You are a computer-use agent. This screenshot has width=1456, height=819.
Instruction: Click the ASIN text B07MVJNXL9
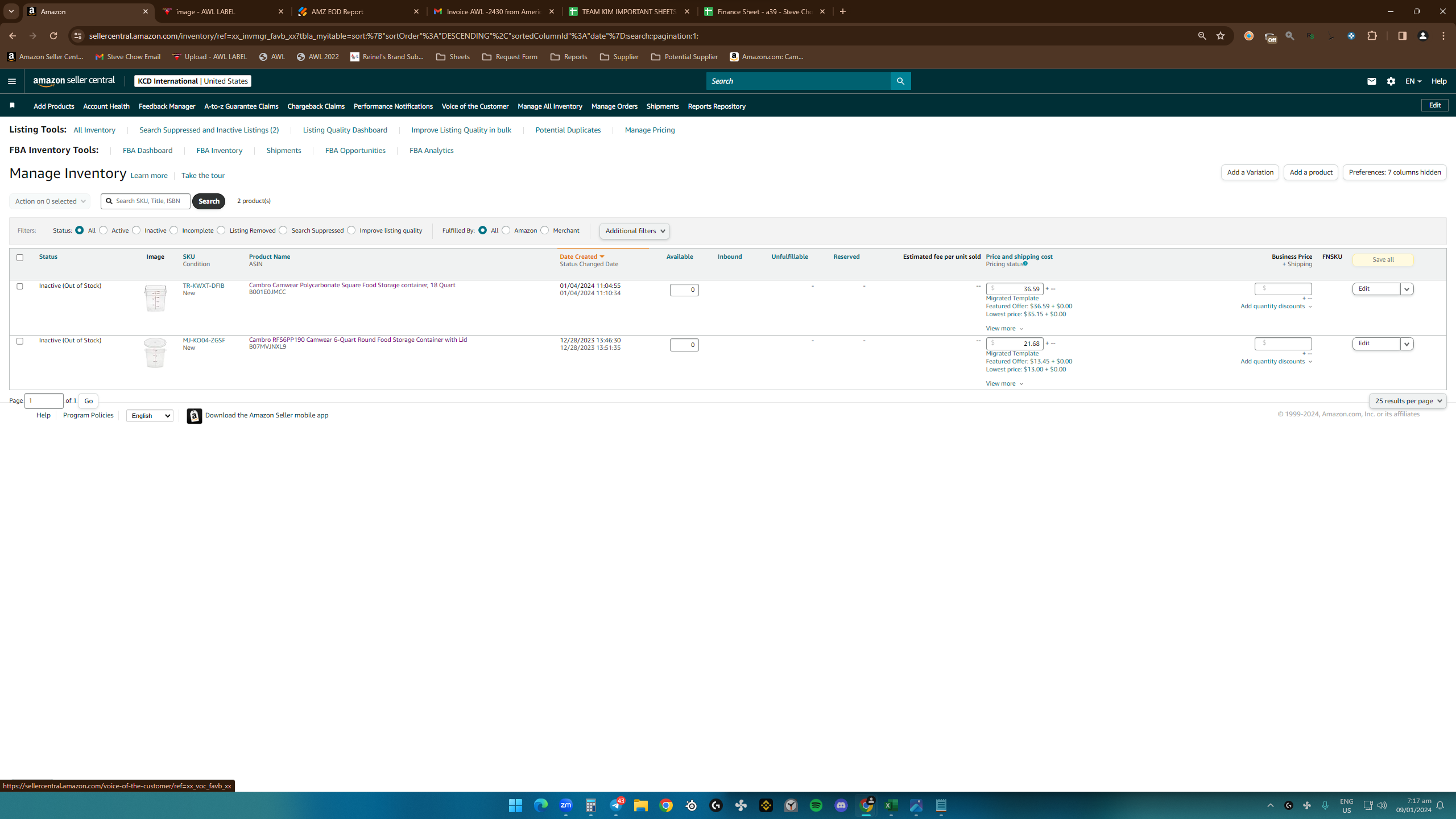pos(267,347)
